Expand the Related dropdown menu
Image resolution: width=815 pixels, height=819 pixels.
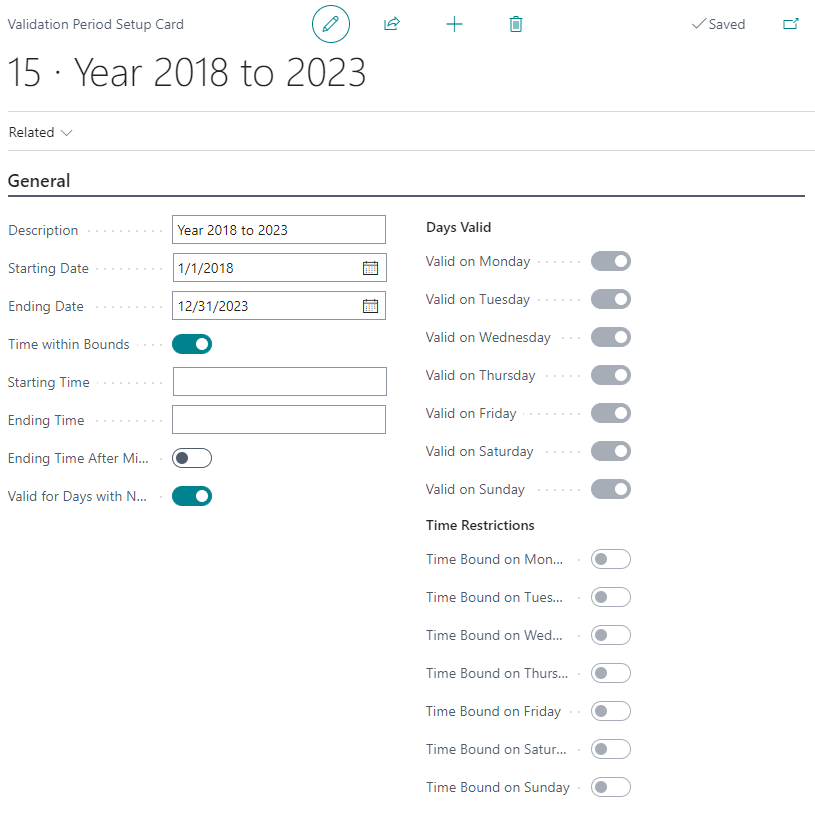[x=41, y=132]
